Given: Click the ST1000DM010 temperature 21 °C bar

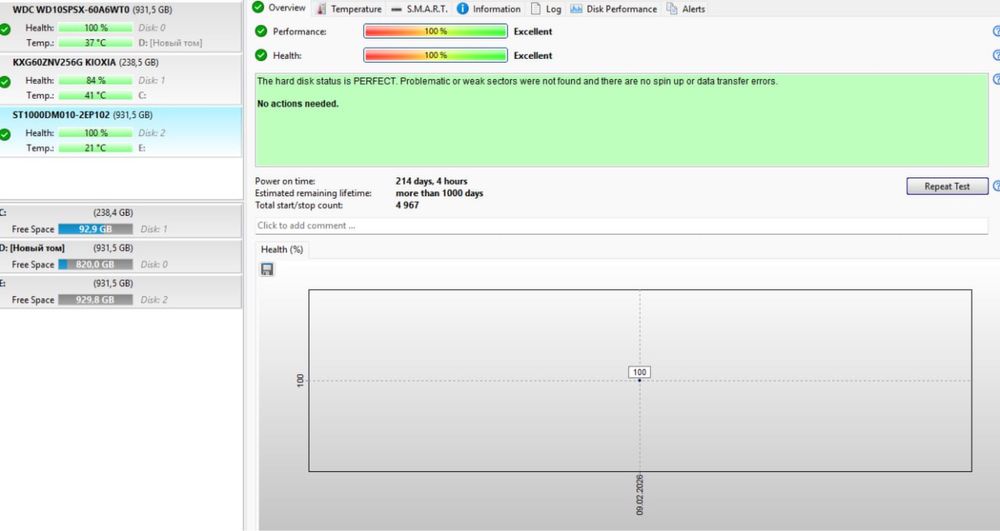Looking at the screenshot, I should click(96, 148).
